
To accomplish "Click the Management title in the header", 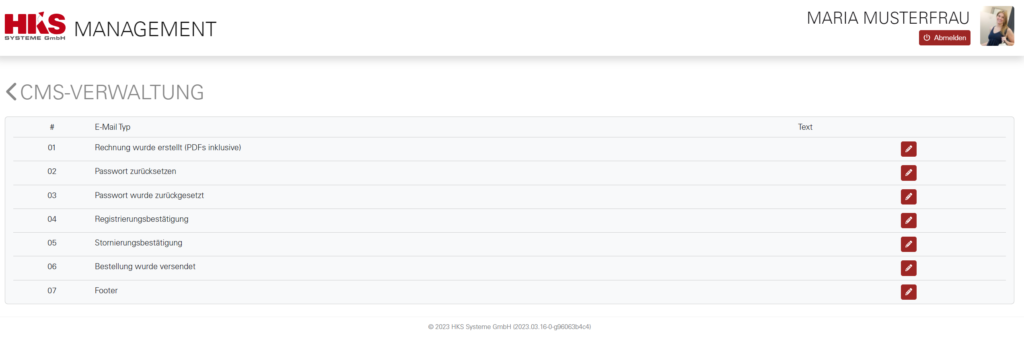I will 145,29.
